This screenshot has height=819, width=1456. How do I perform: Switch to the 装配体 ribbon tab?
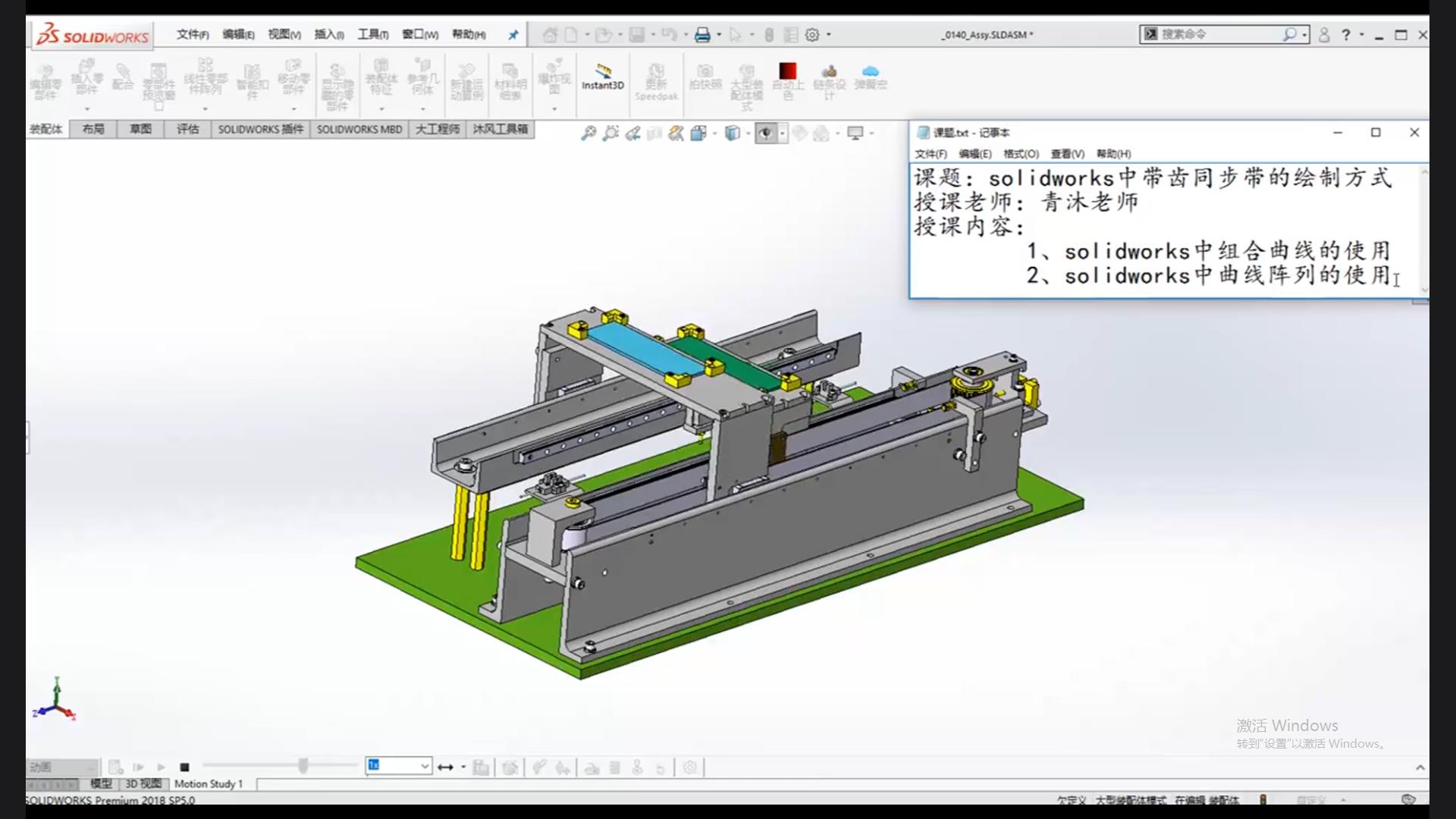46,130
